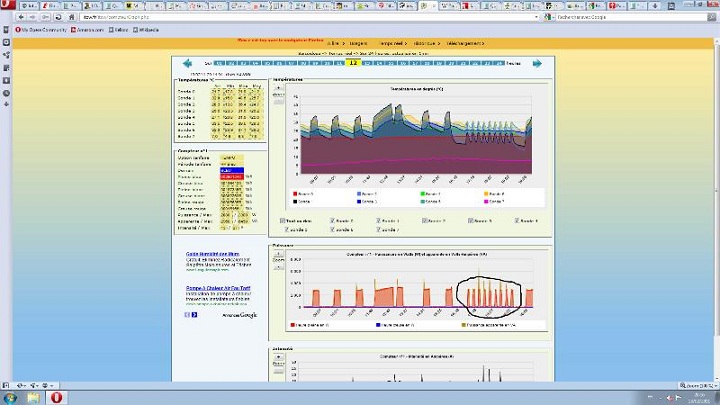
Task: Click zoom-in plus button on Puissance chart
Action: (x=278, y=253)
